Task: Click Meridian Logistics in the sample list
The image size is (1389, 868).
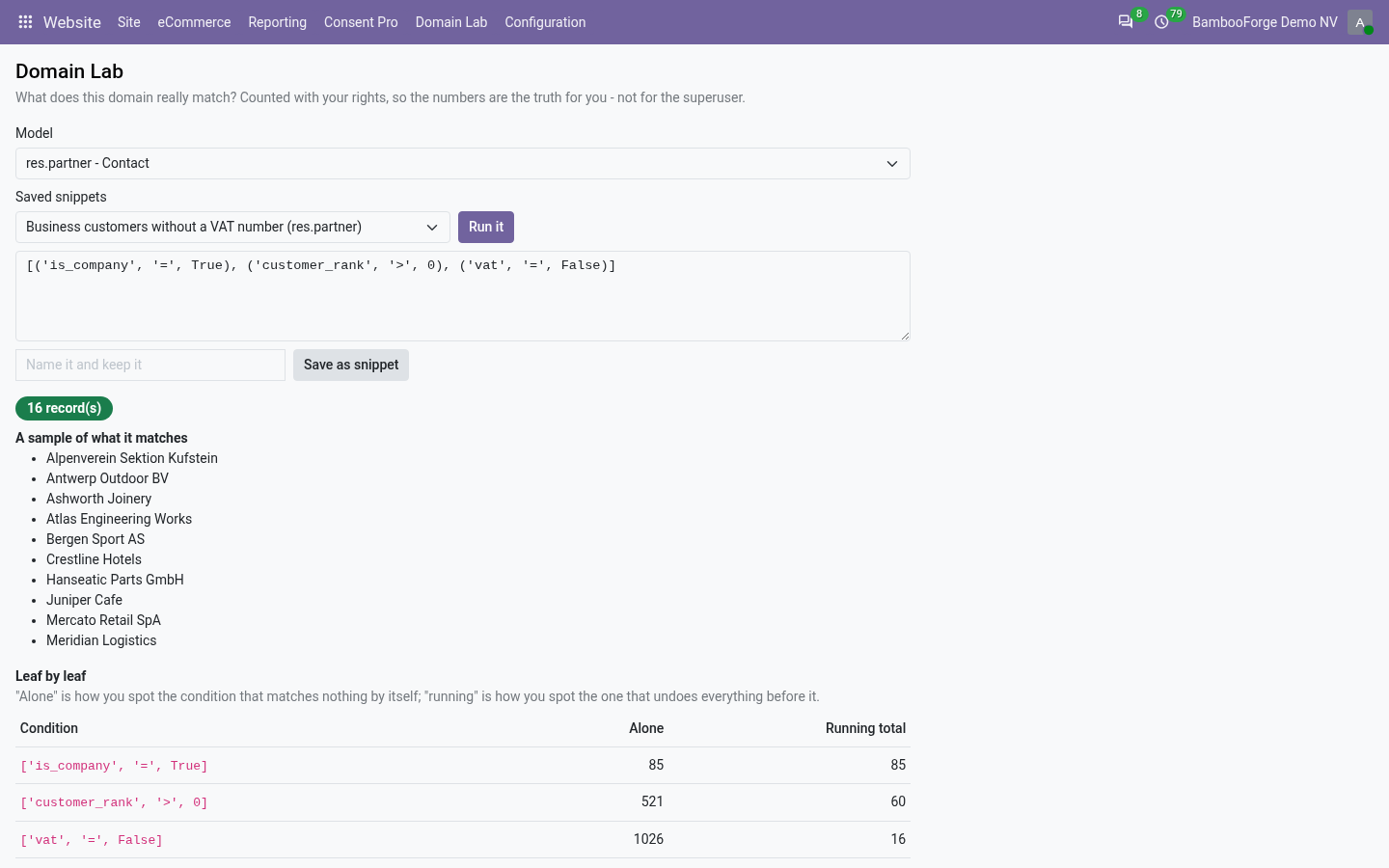Action: coord(101,640)
